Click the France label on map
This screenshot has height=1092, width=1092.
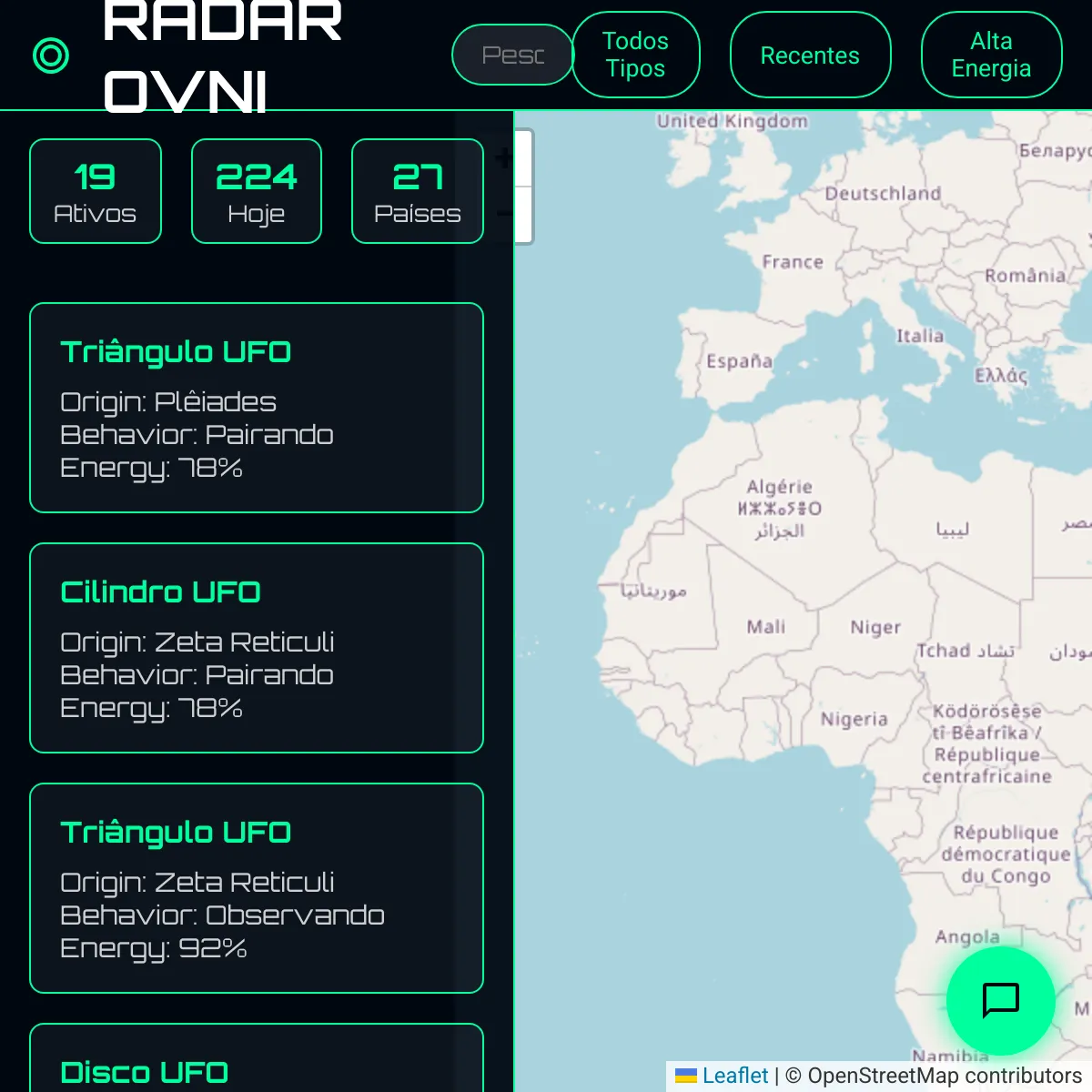[x=793, y=262]
